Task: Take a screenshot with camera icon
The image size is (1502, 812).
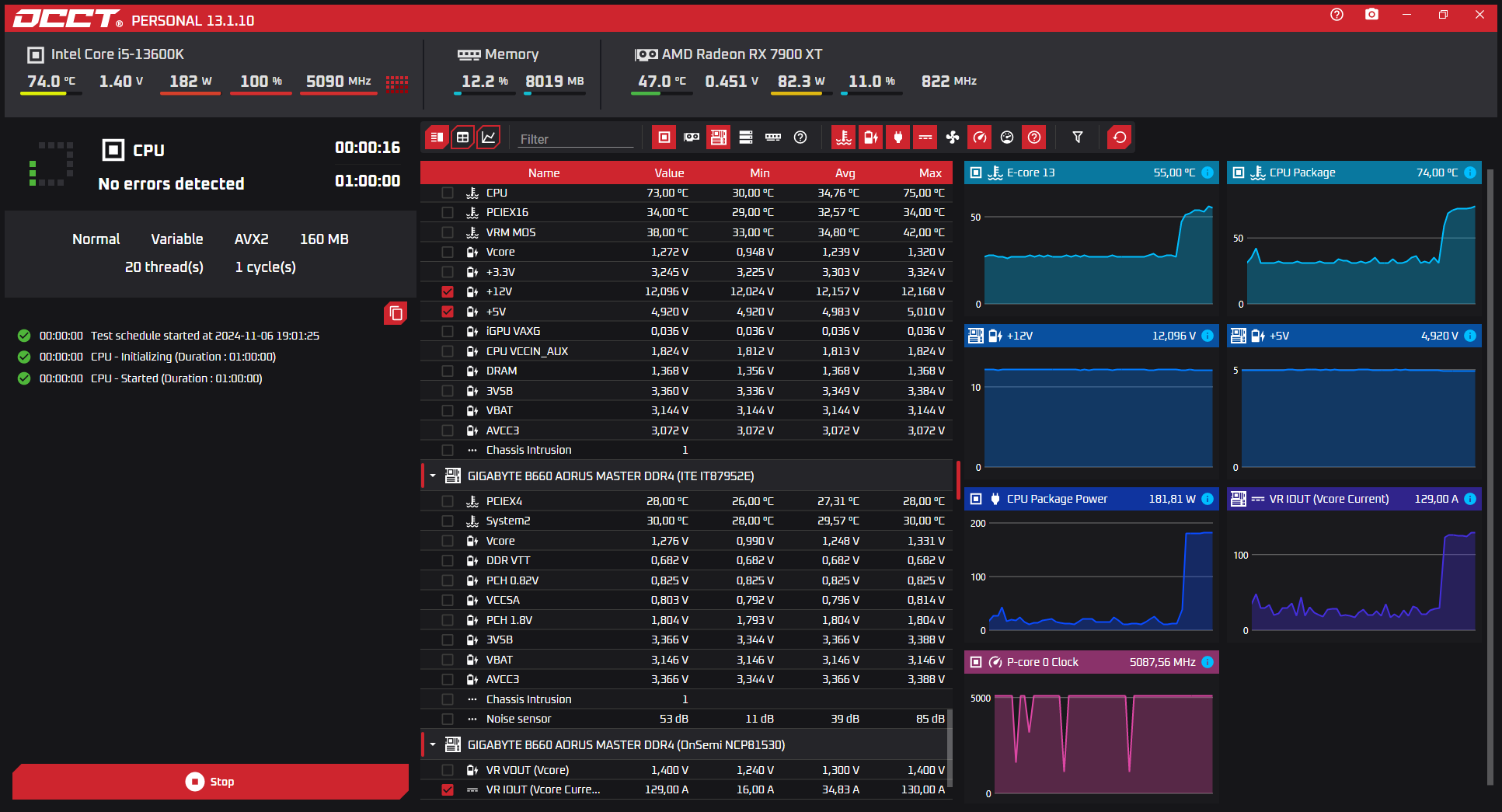Action: coord(1372,15)
